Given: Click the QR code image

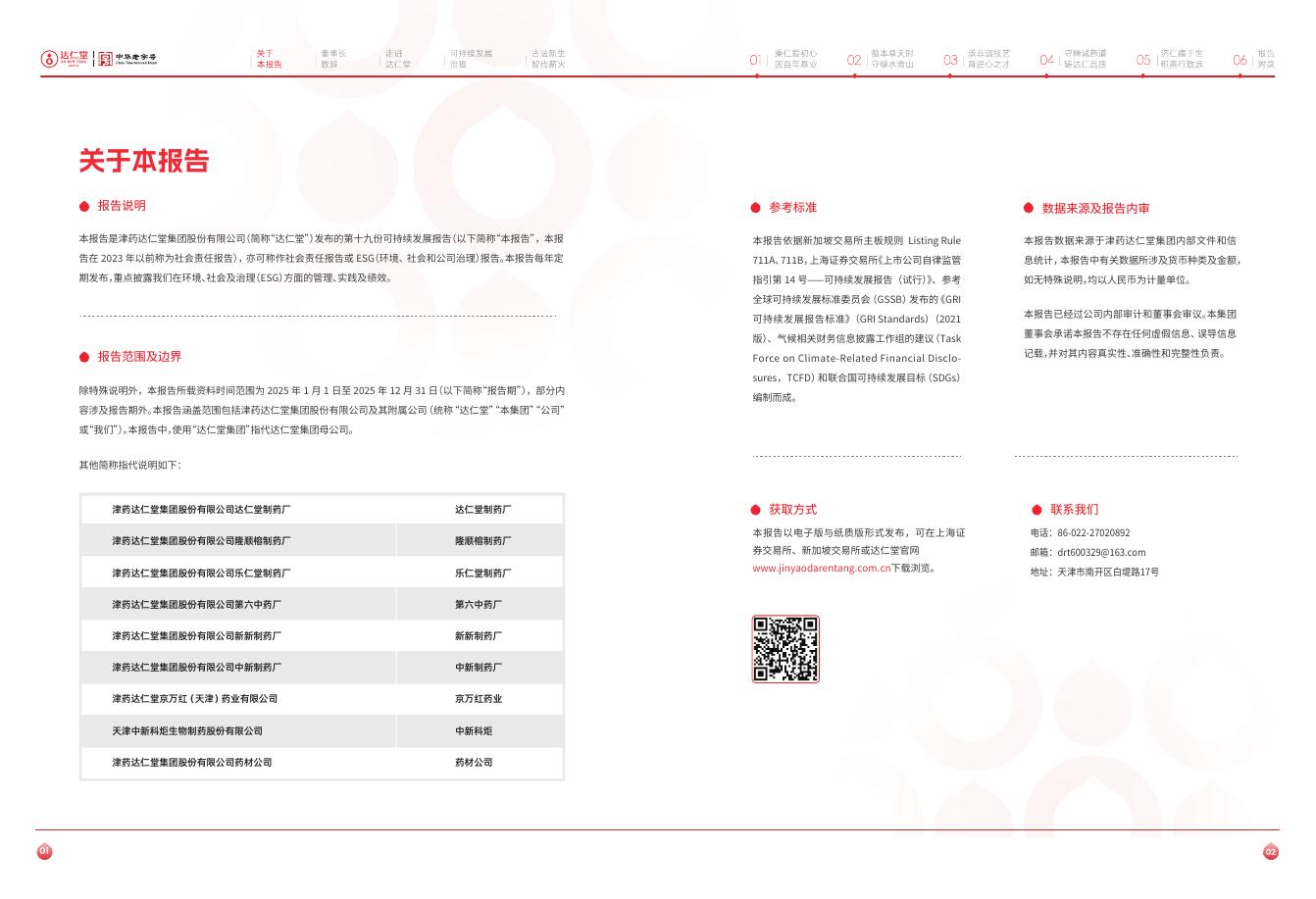Looking at the screenshot, I should pos(785,649).
